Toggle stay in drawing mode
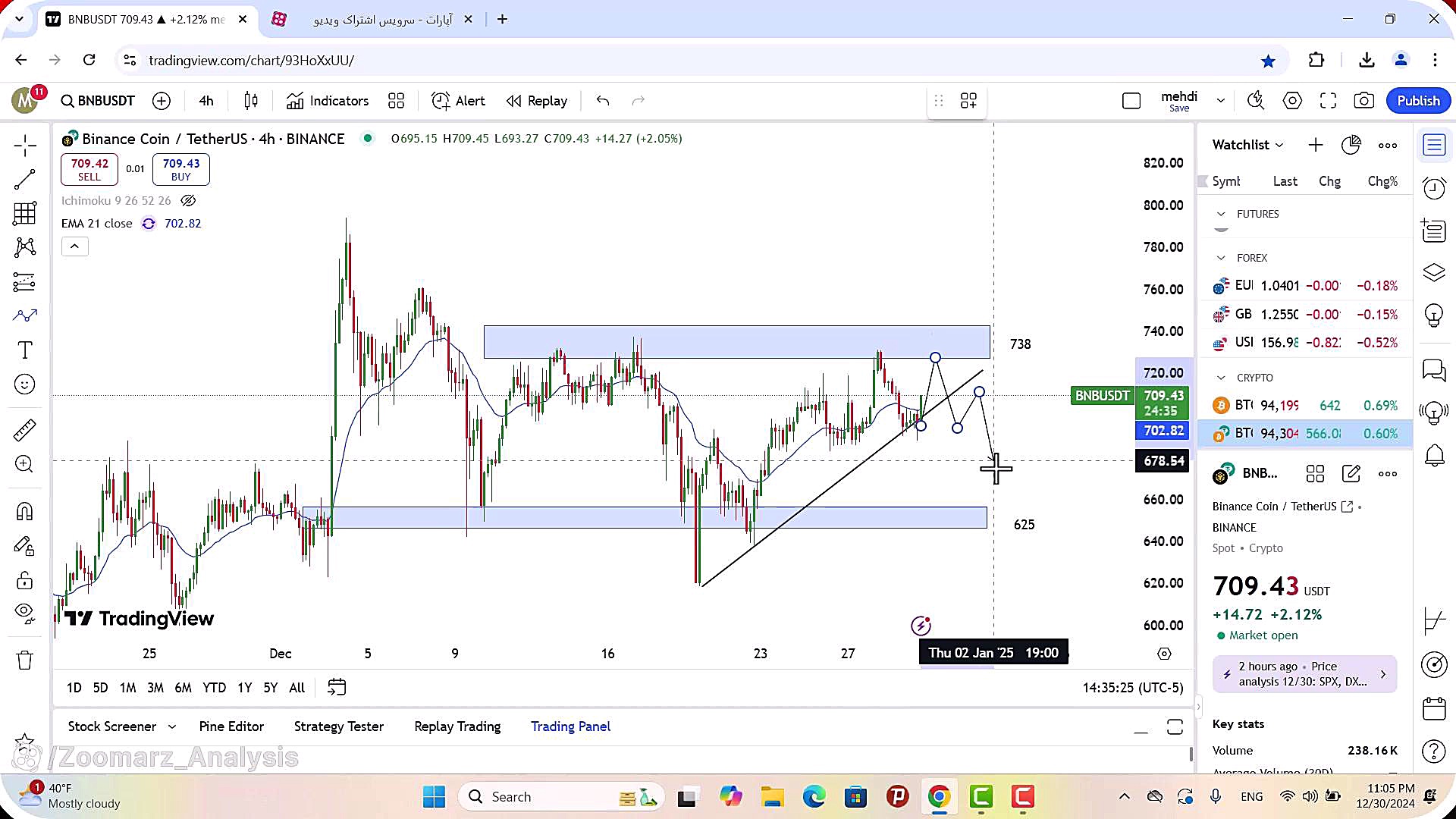The width and height of the screenshot is (1456, 819). [x=24, y=546]
